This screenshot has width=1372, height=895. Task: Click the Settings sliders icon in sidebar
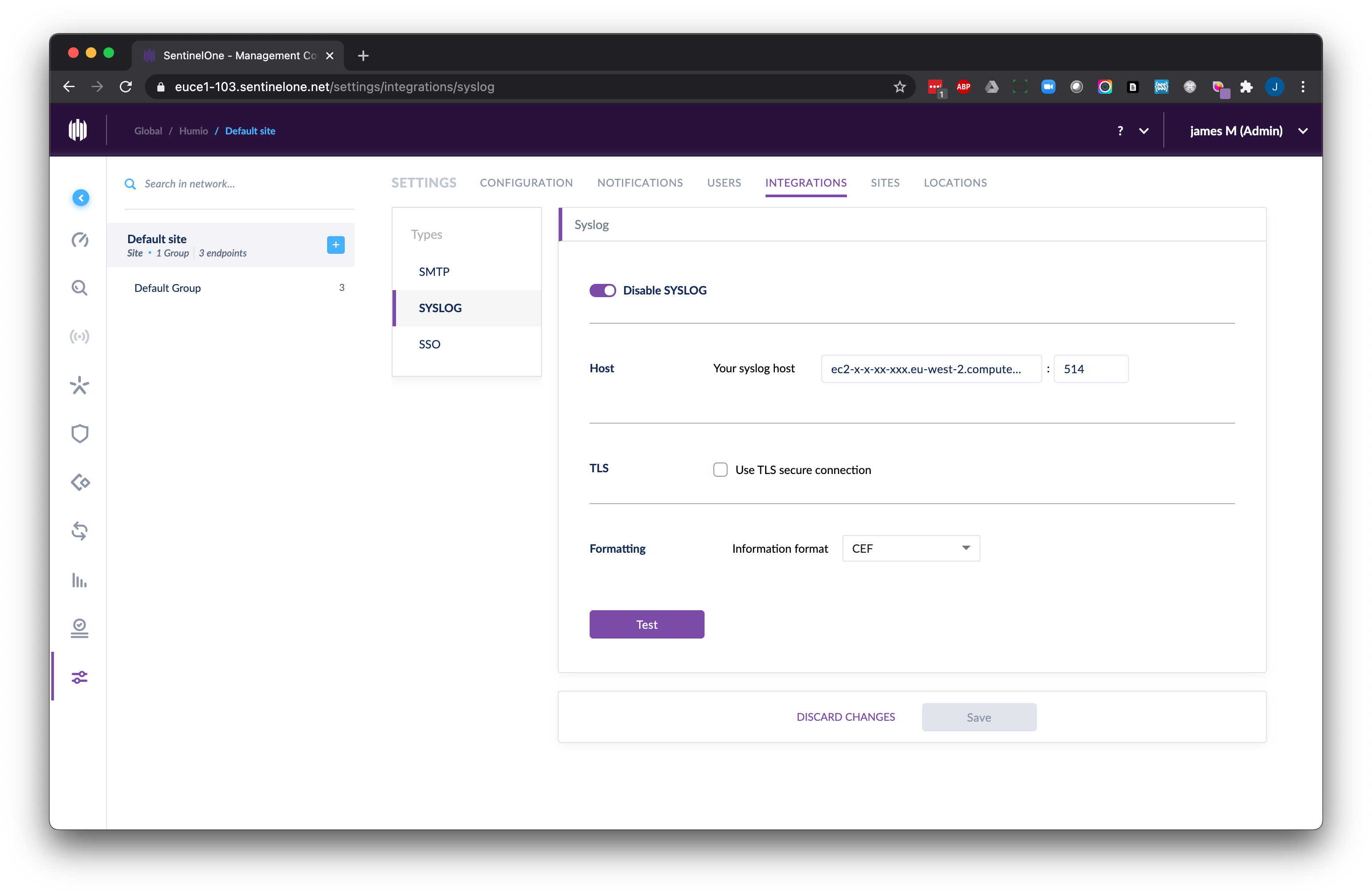pyautogui.click(x=80, y=677)
